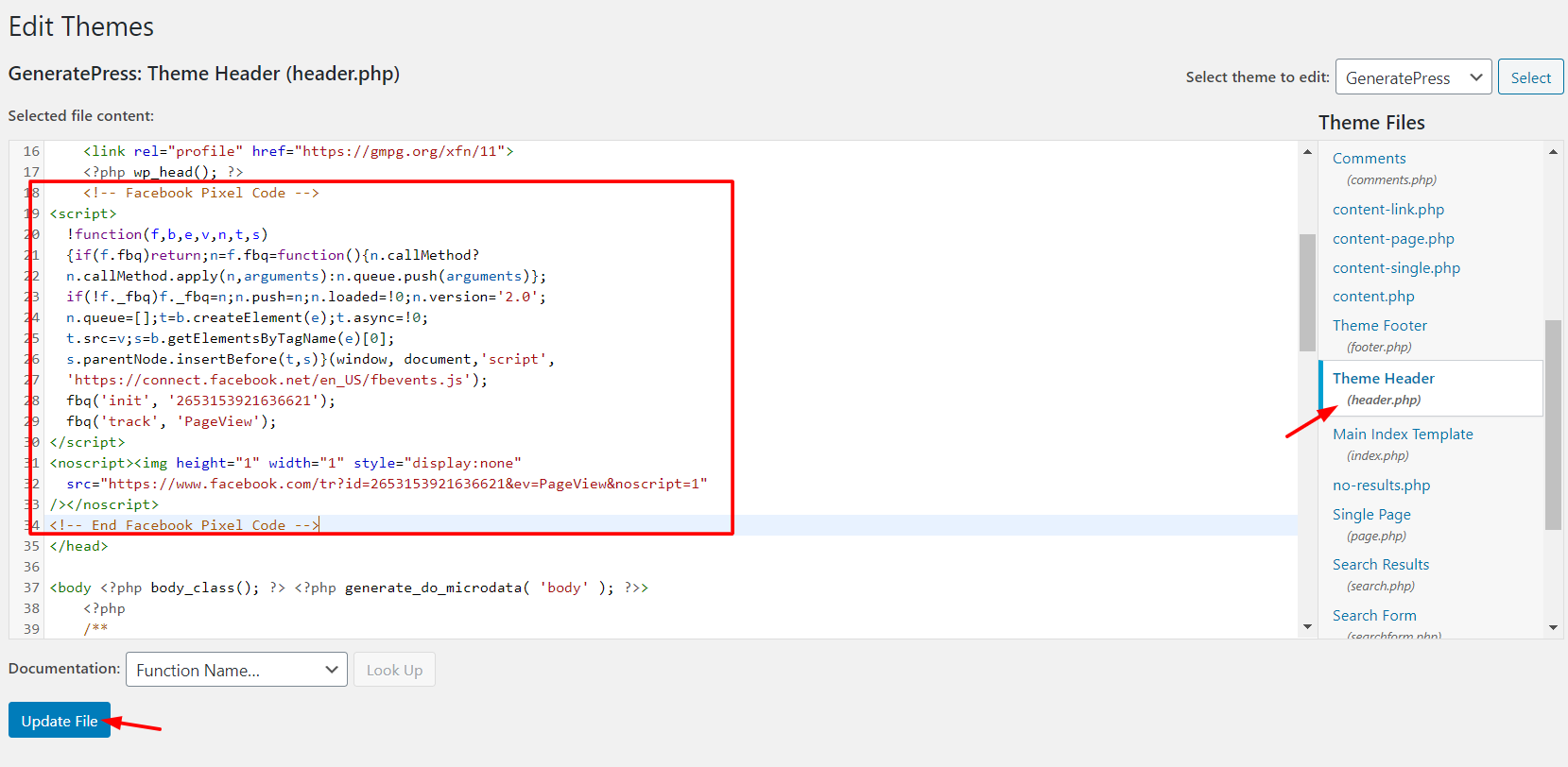This screenshot has width=1568, height=767.
Task: Click the <noscript><img line
Action: coord(285,463)
